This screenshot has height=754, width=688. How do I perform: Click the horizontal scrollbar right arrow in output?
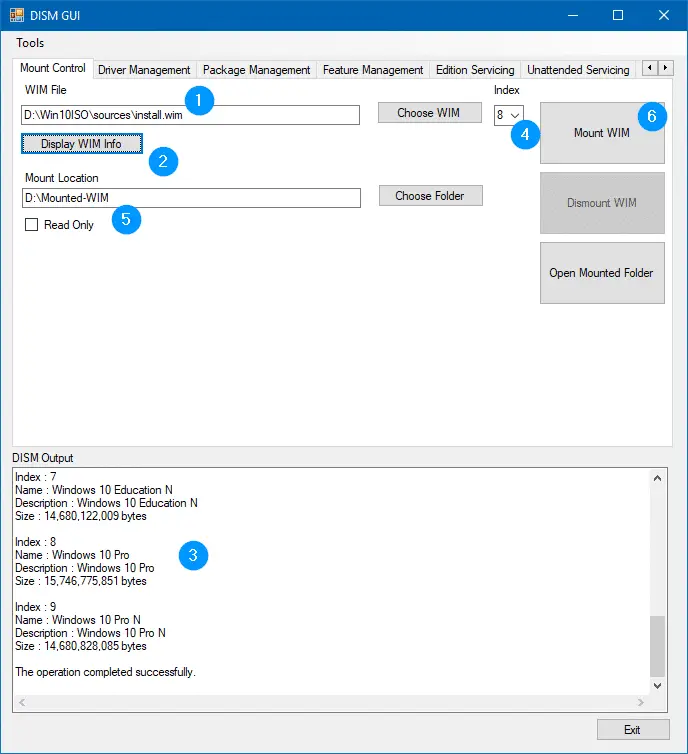click(x=640, y=703)
